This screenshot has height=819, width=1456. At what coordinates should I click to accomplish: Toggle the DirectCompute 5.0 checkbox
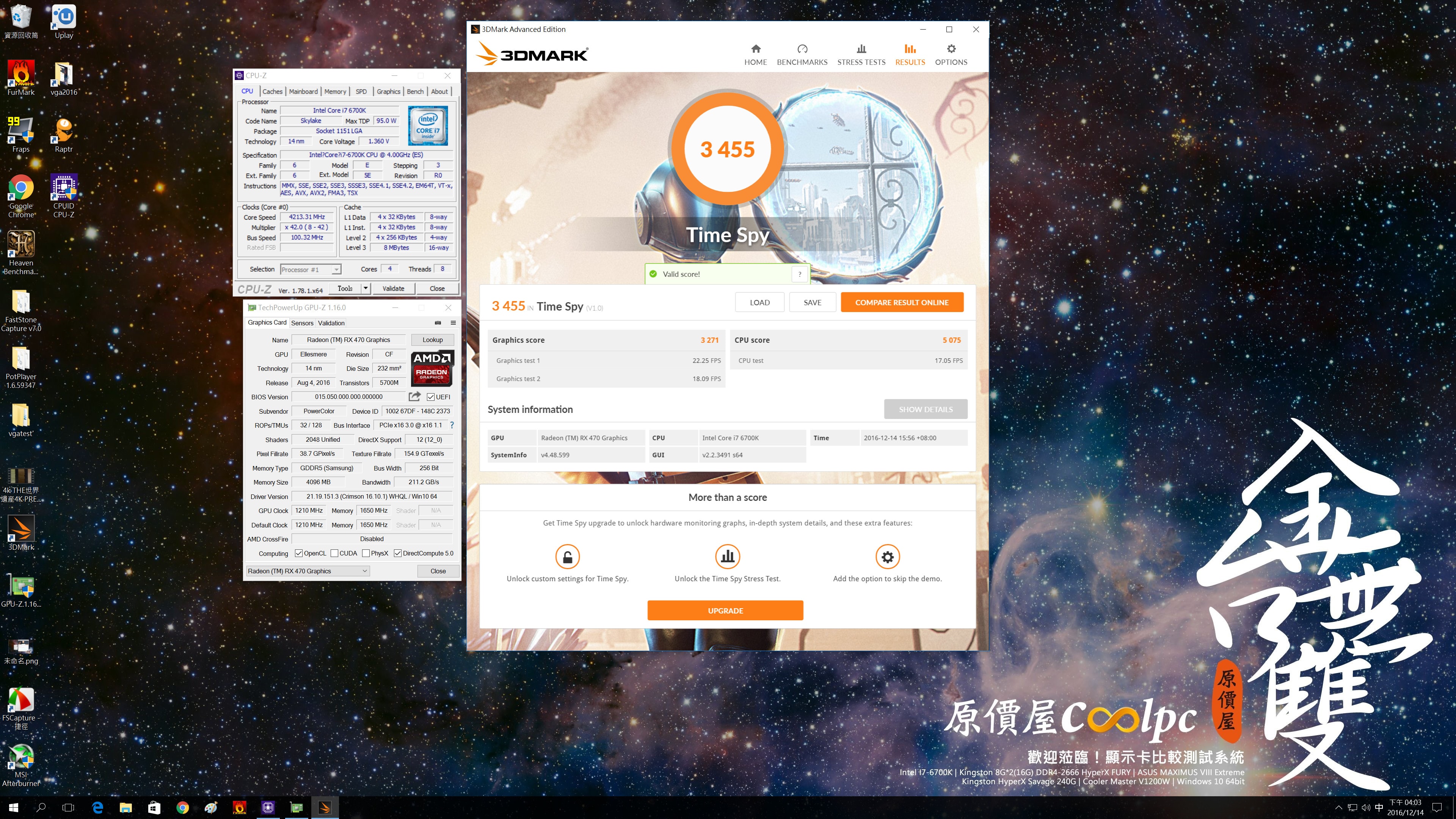tap(397, 553)
